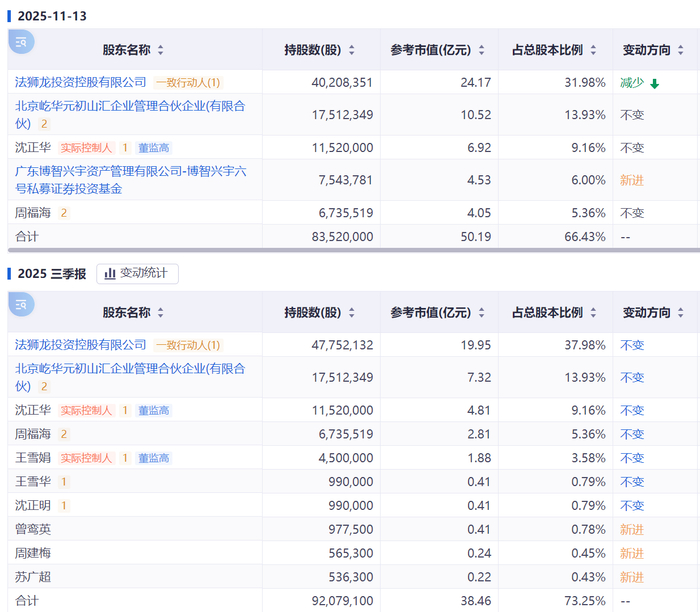
Task: Click the 董监高 tag for 沈正华 in top table
Action: pos(154,148)
